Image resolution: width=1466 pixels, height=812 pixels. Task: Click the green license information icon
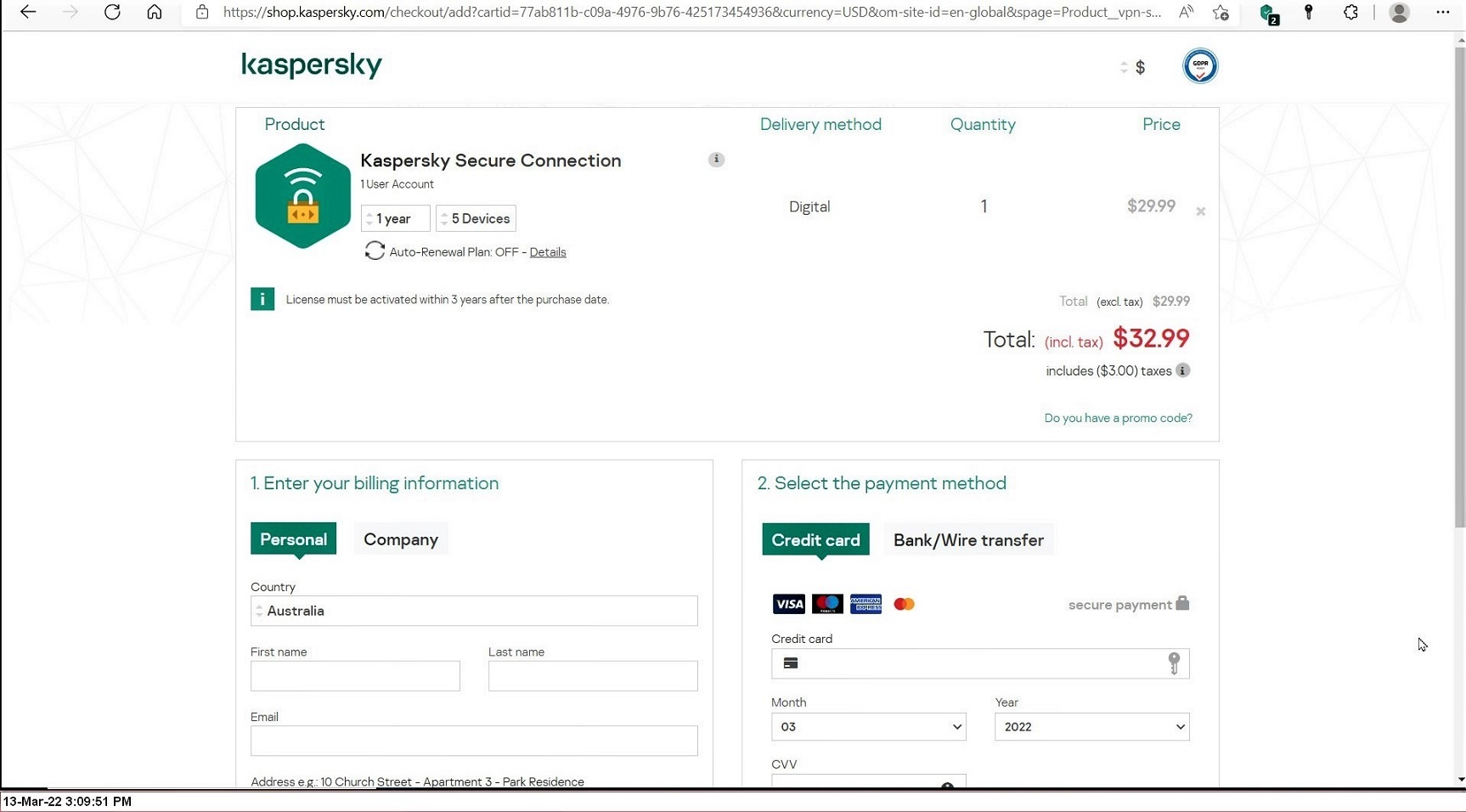point(262,299)
